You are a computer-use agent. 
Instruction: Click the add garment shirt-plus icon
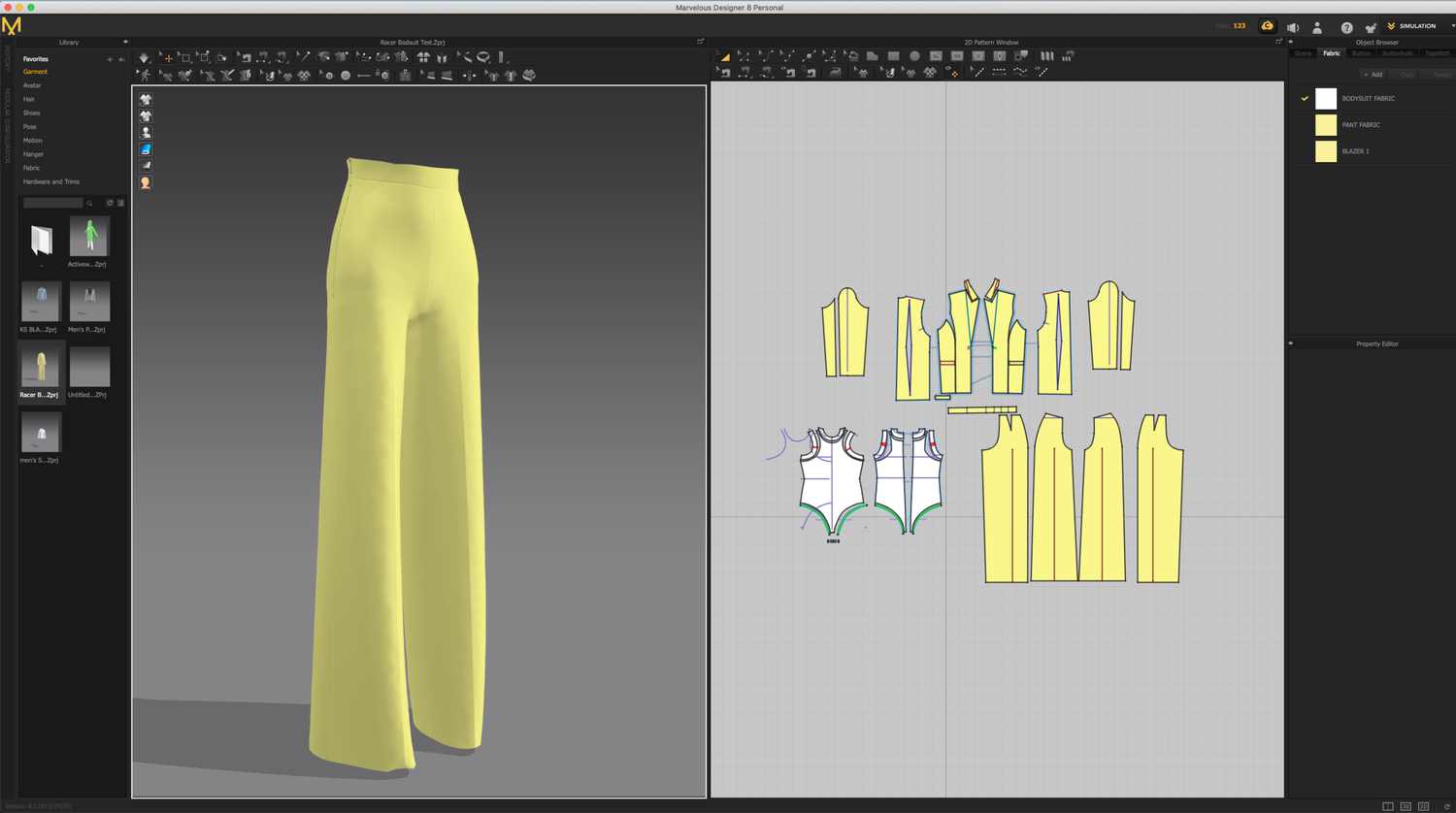(1371, 27)
